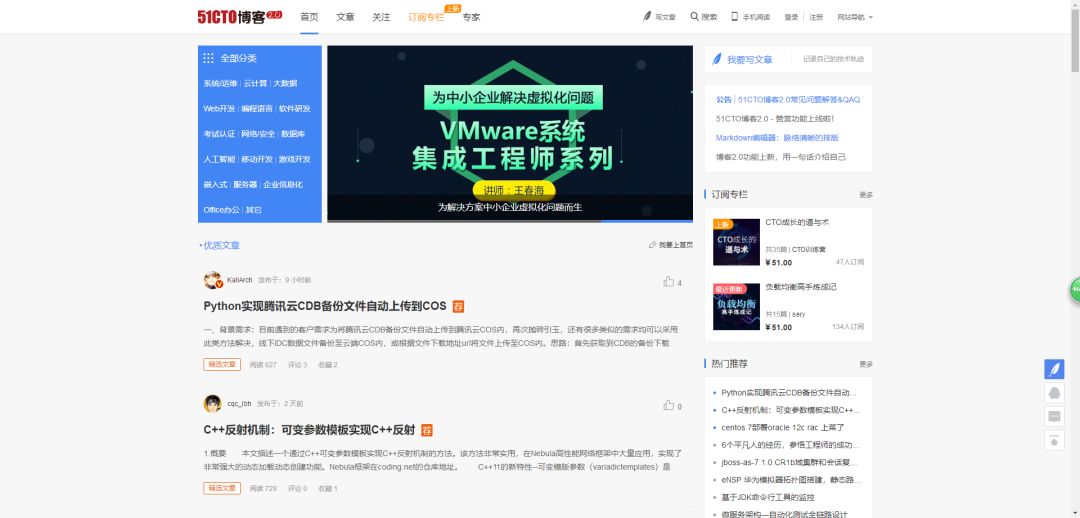1080x518 pixels.
Task: Select the 编程语言 category
Action: point(257,109)
